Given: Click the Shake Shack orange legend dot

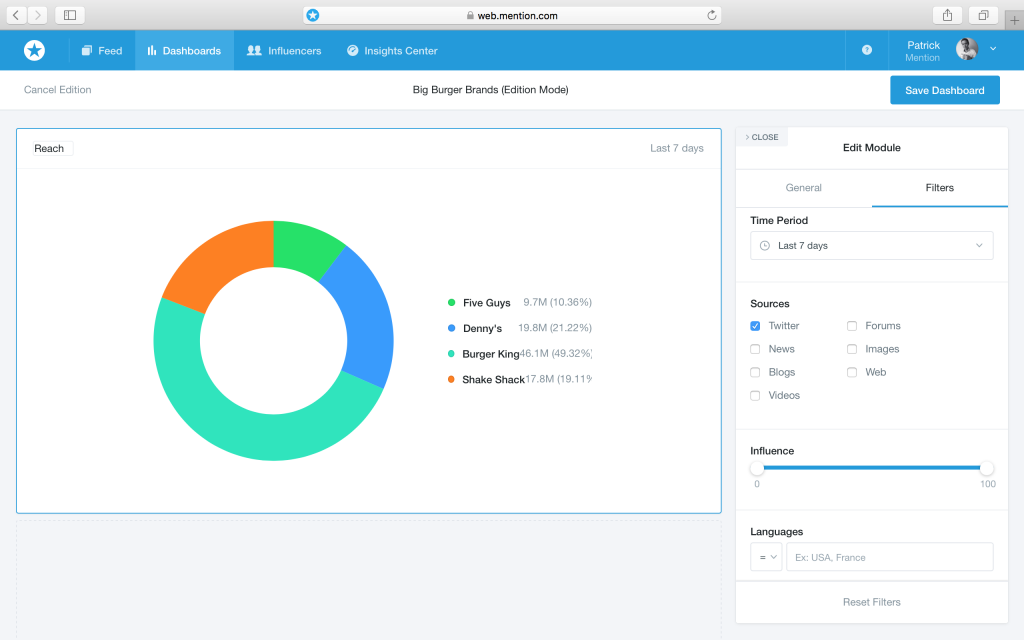Looking at the screenshot, I should point(451,379).
